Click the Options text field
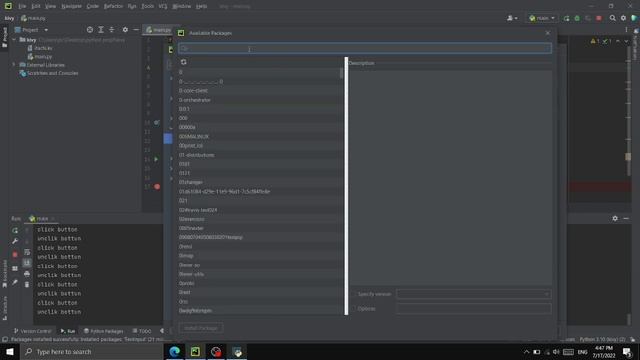Screen dimensions: 640x360 473,309
